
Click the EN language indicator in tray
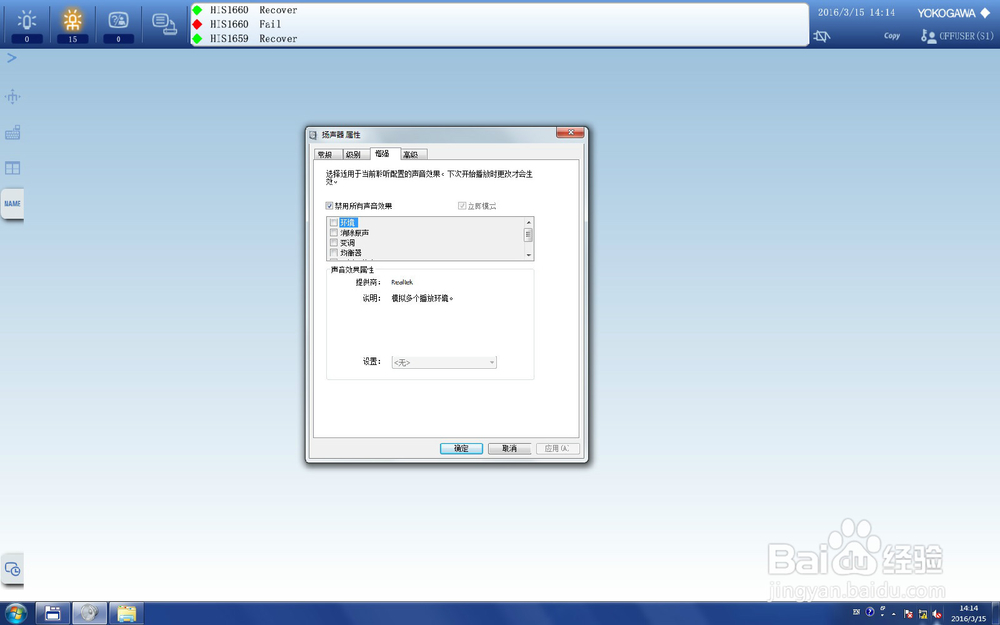click(857, 612)
